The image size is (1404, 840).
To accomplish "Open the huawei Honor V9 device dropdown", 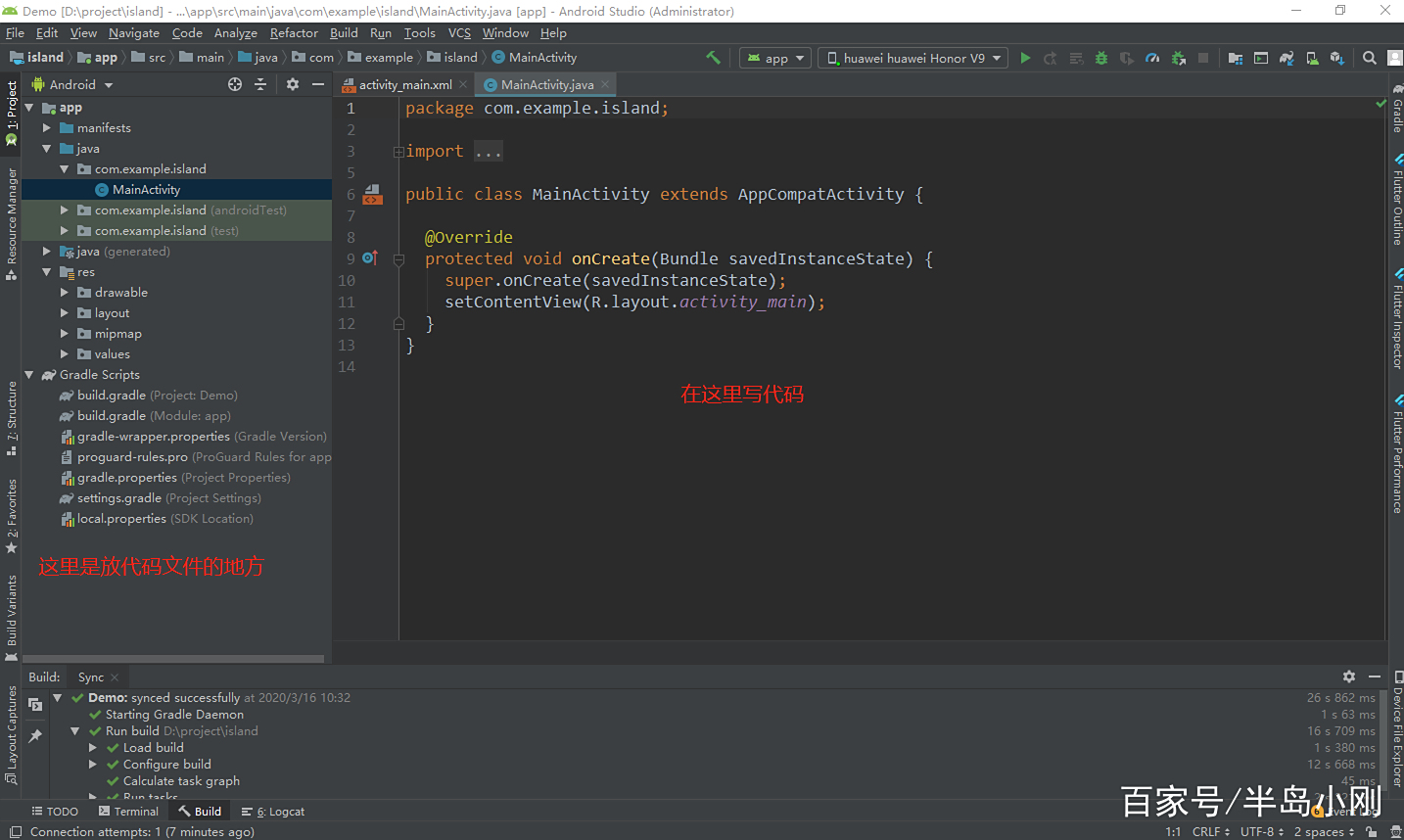I will [x=913, y=58].
